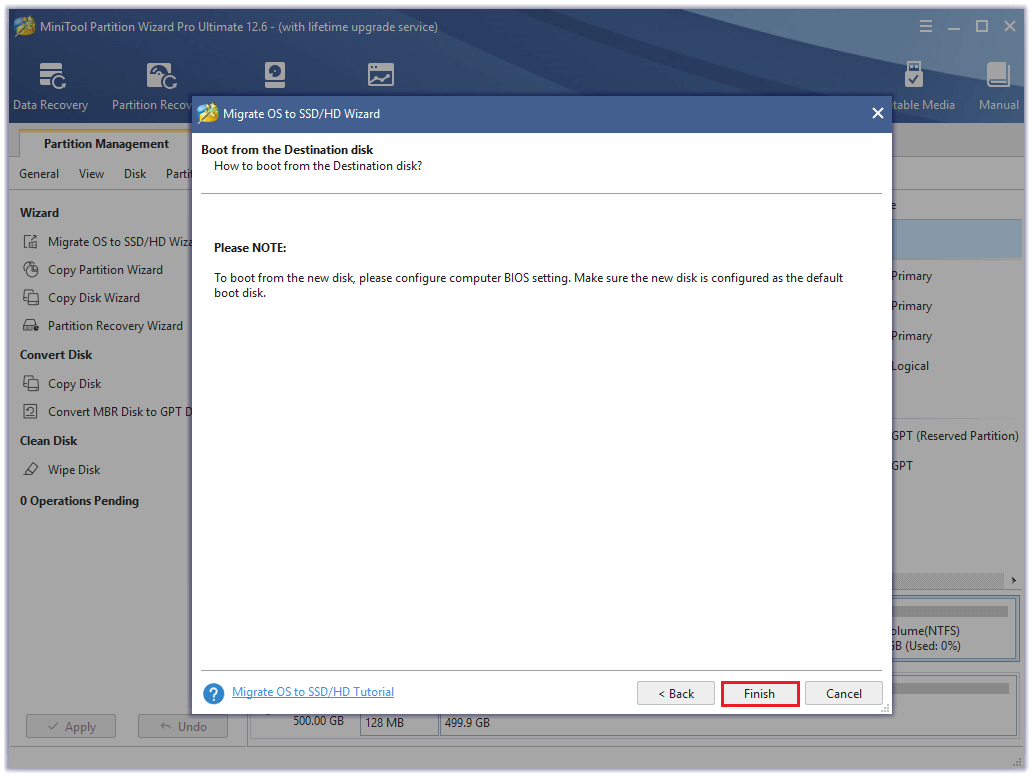Click the 'Please NOTE:' heading text
Image resolution: width=1033 pixels, height=776 pixels.
[x=250, y=248]
